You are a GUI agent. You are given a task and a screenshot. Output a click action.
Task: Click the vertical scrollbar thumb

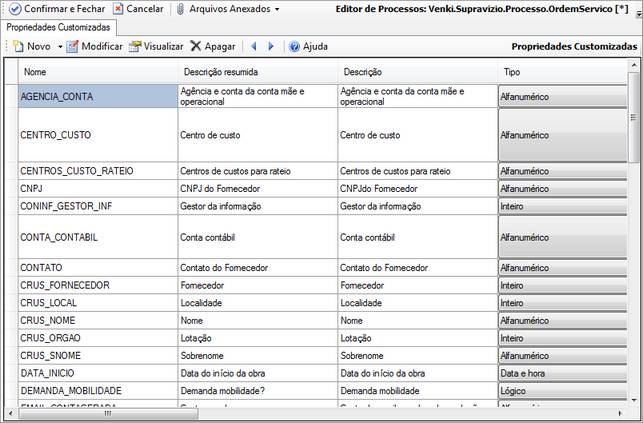point(633,117)
